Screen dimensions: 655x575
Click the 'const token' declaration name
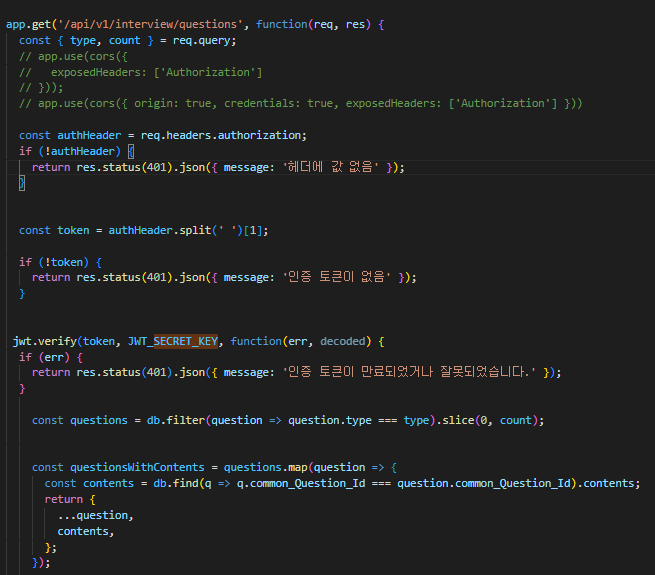[x=73, y=230]
